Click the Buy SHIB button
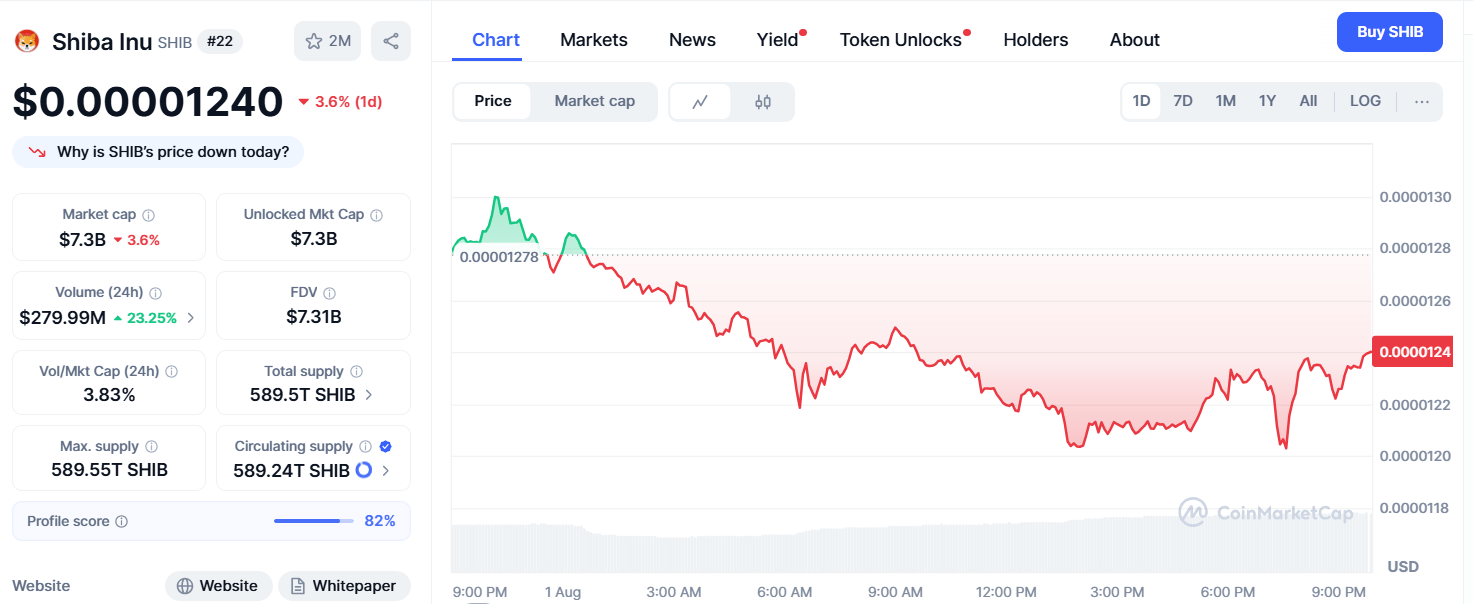 pos(1389,32)
